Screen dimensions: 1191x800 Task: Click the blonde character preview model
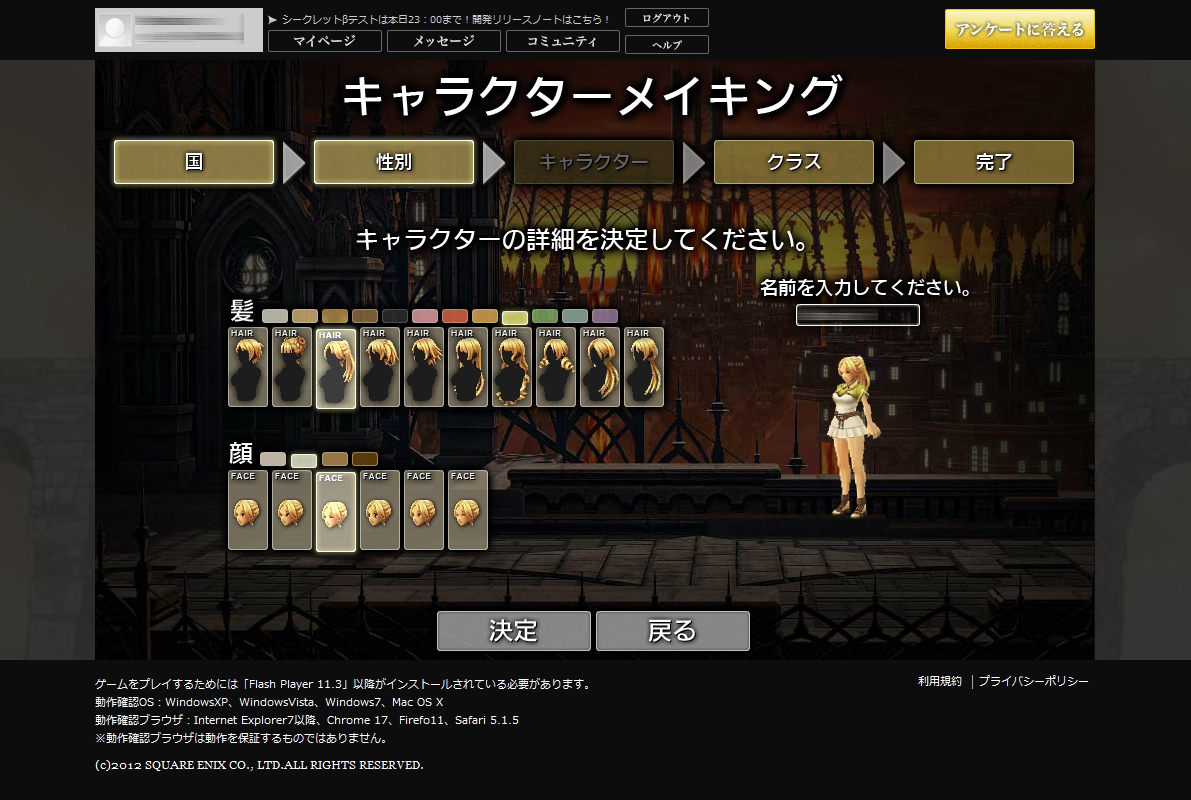854,437
